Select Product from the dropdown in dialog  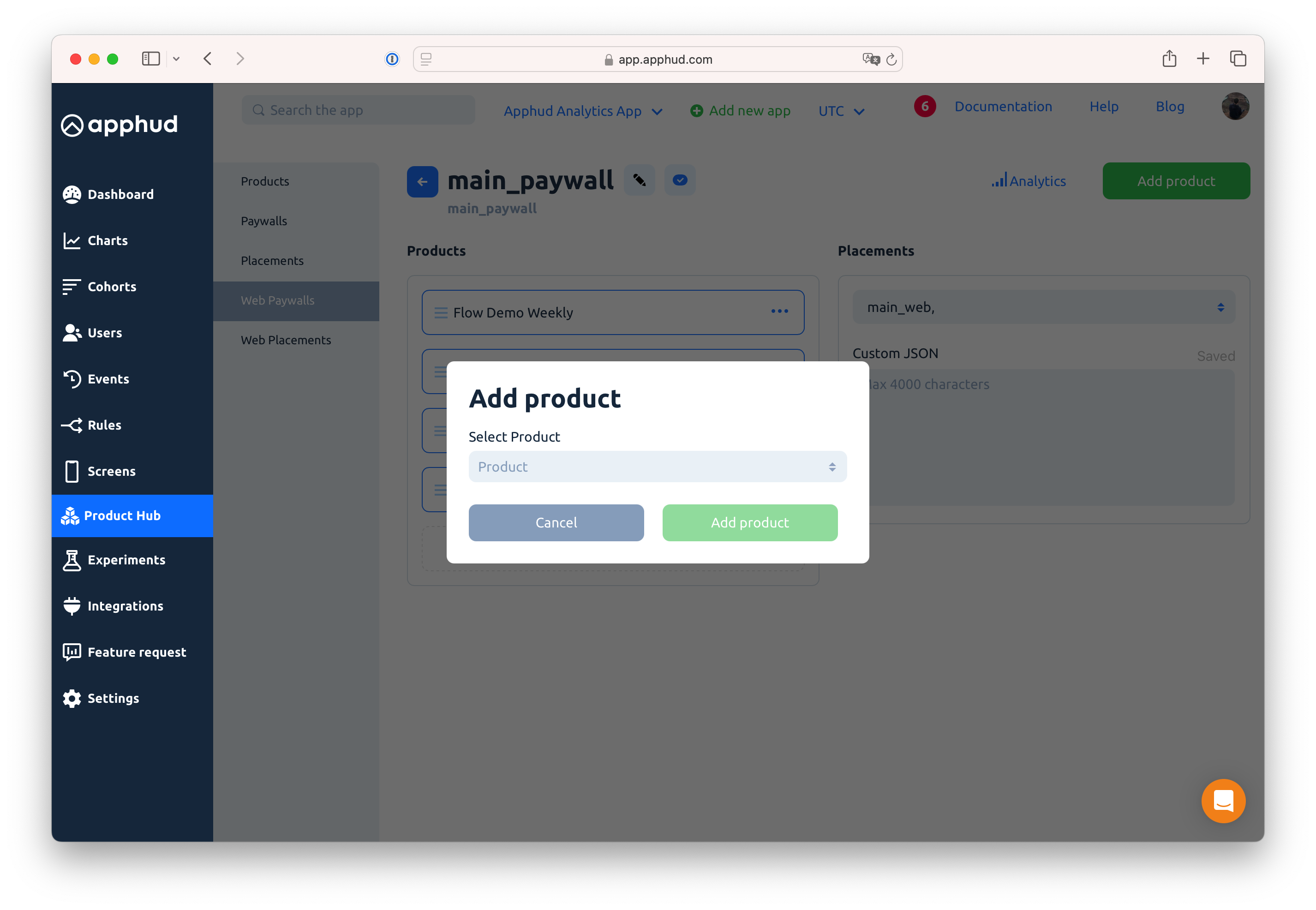tap(658, 466)
